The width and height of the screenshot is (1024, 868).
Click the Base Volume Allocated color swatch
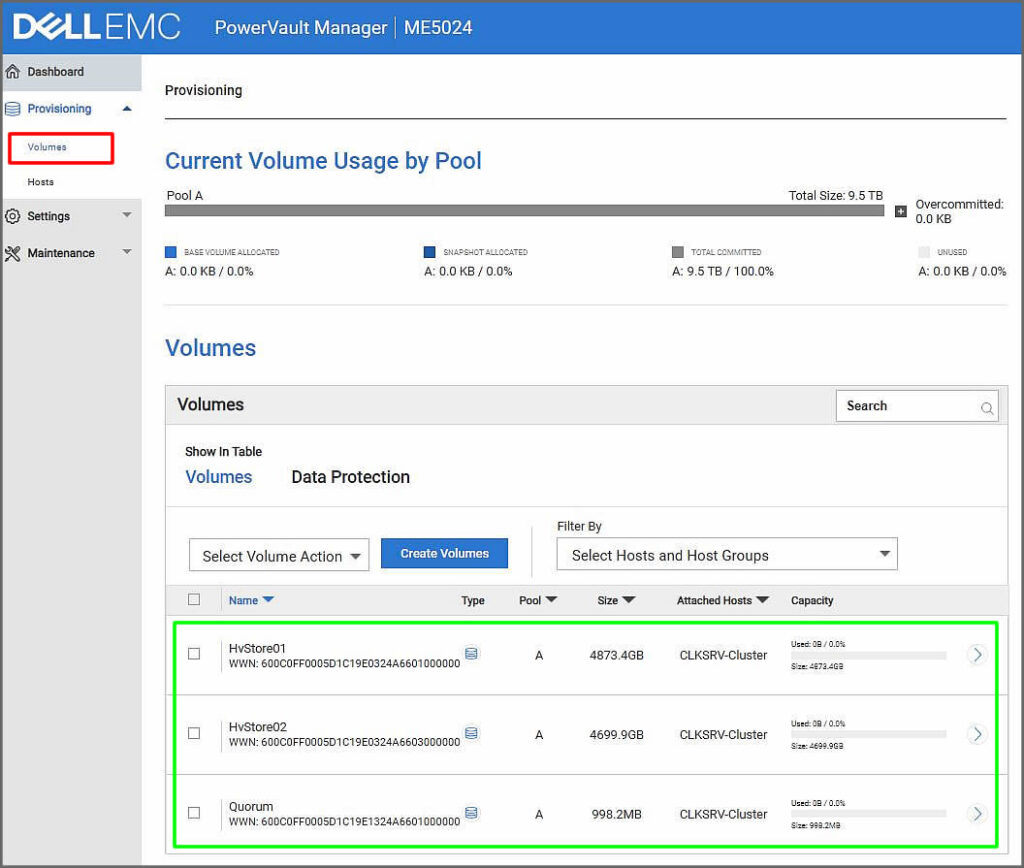(x=171, y=252)
